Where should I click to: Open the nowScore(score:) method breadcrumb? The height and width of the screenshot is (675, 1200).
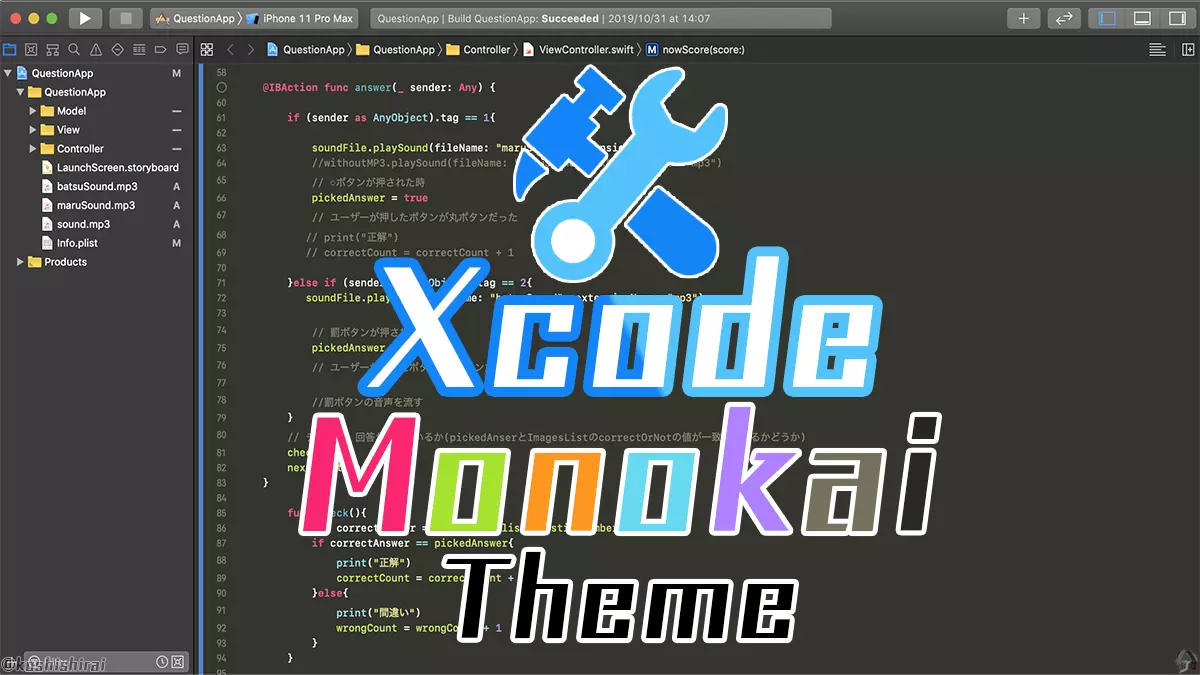pos(696,49)
